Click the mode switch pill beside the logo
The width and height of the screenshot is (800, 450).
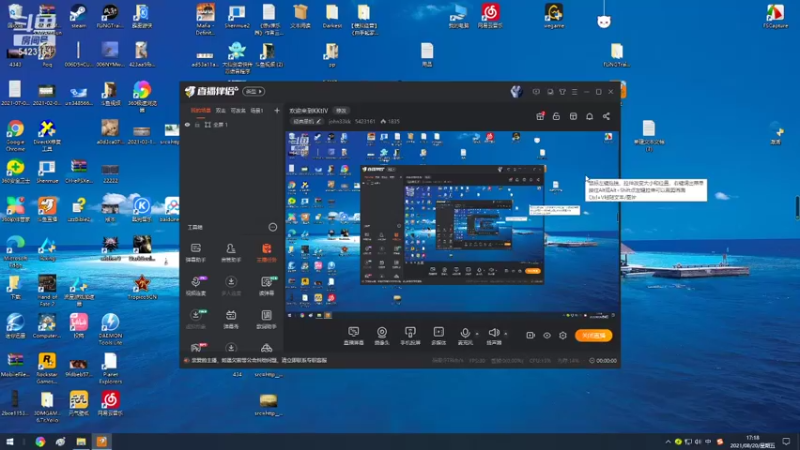coord(254,91)
